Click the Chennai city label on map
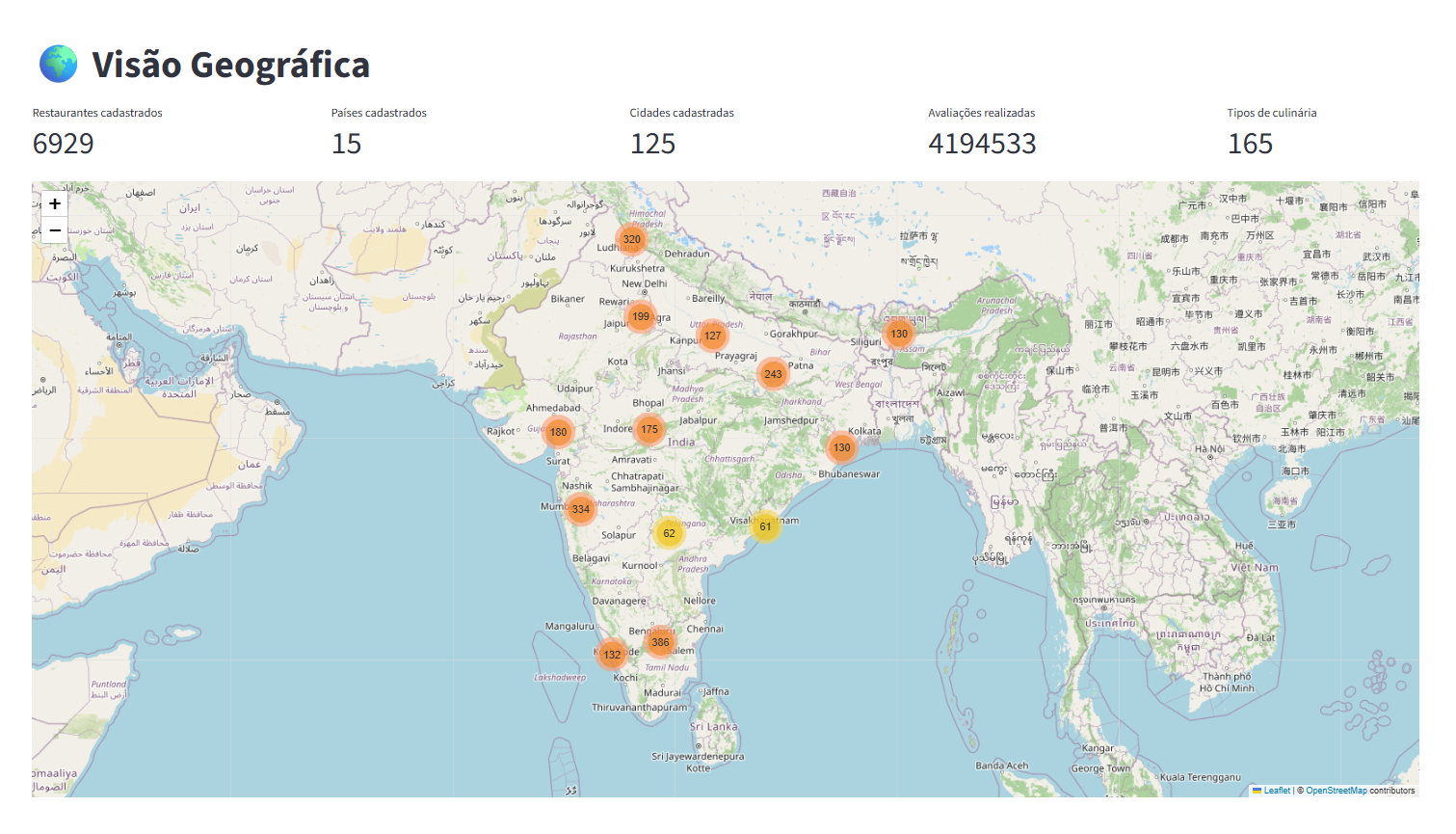 pos(705,629)
